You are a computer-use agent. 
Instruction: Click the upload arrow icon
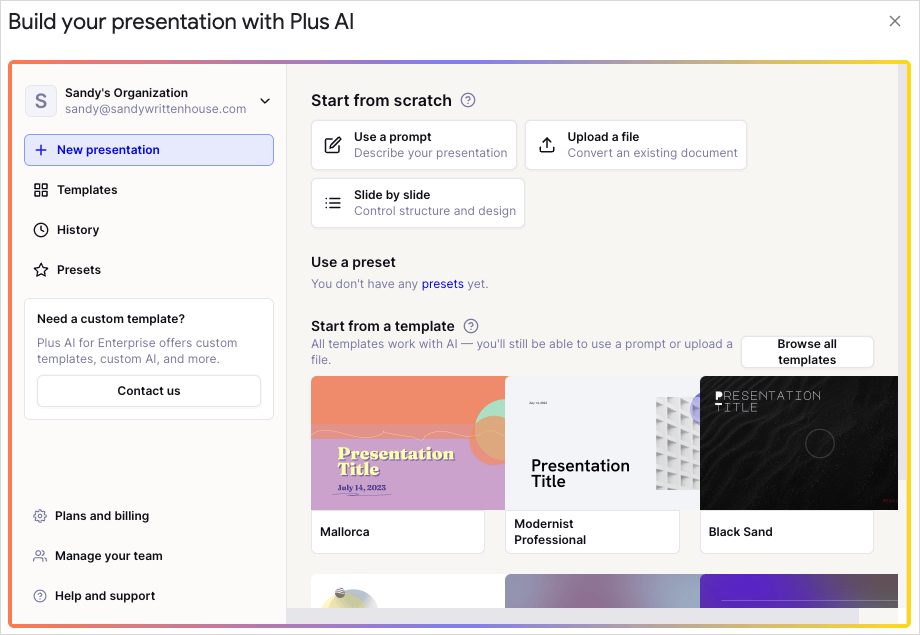[547, 145]
